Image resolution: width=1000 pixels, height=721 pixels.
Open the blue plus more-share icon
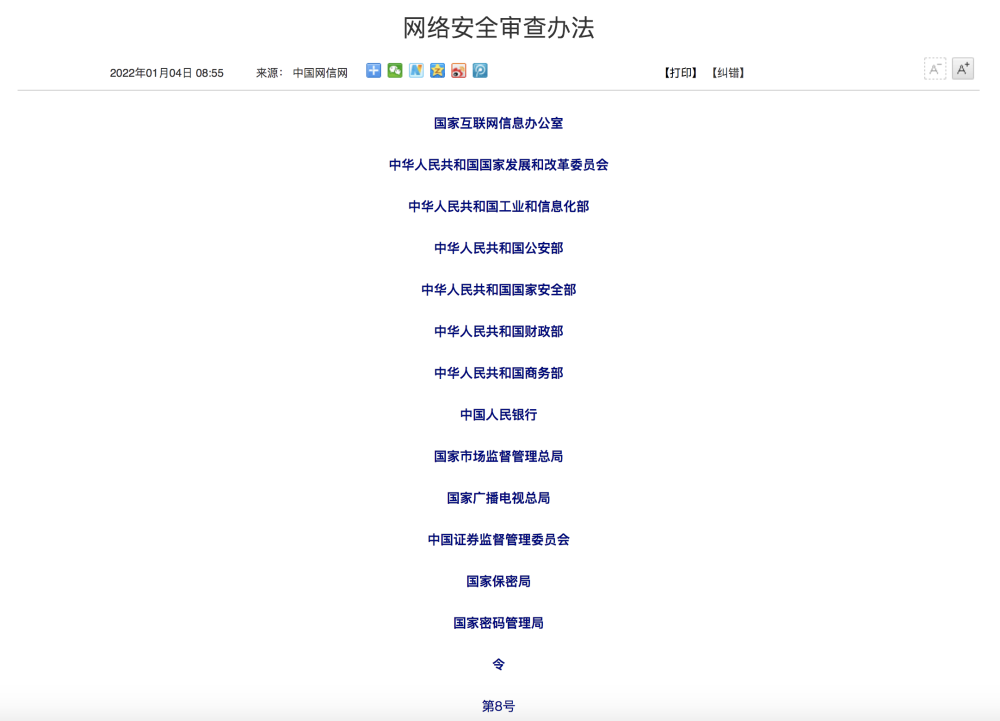[374, 71]
